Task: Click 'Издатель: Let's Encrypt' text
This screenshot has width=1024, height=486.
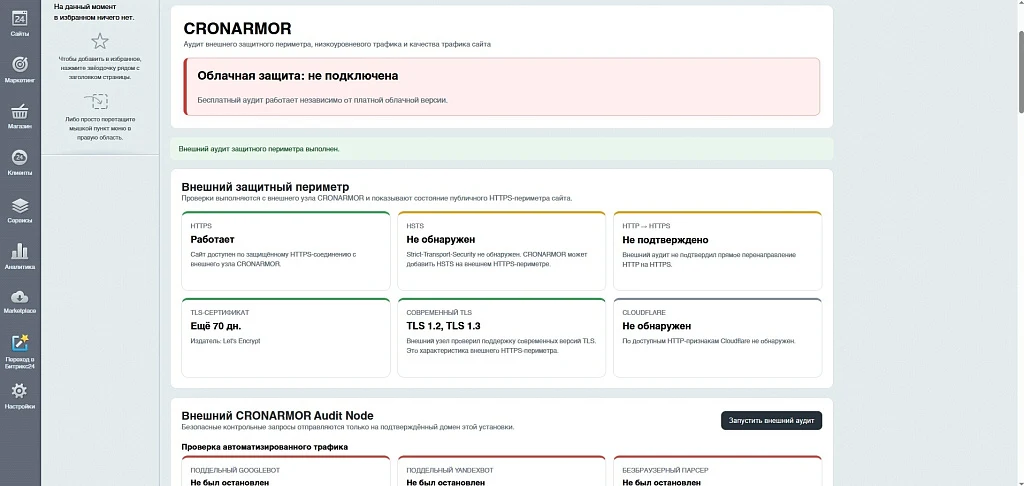Action: (225, 341)
